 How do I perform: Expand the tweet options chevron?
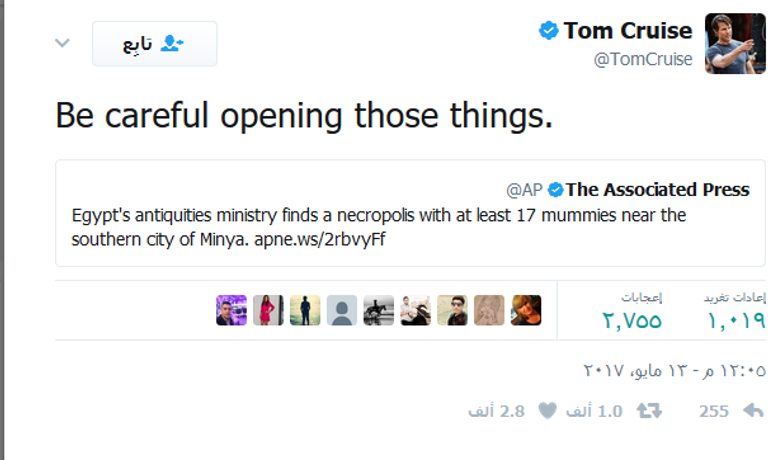point(62,43)
